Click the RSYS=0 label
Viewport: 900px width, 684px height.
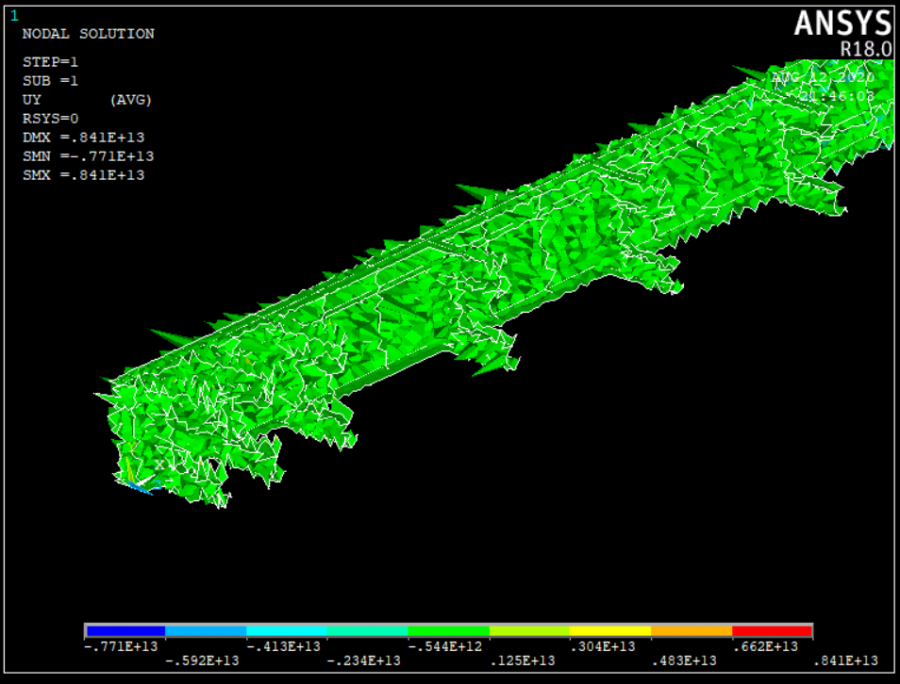(x=49, y=119)
